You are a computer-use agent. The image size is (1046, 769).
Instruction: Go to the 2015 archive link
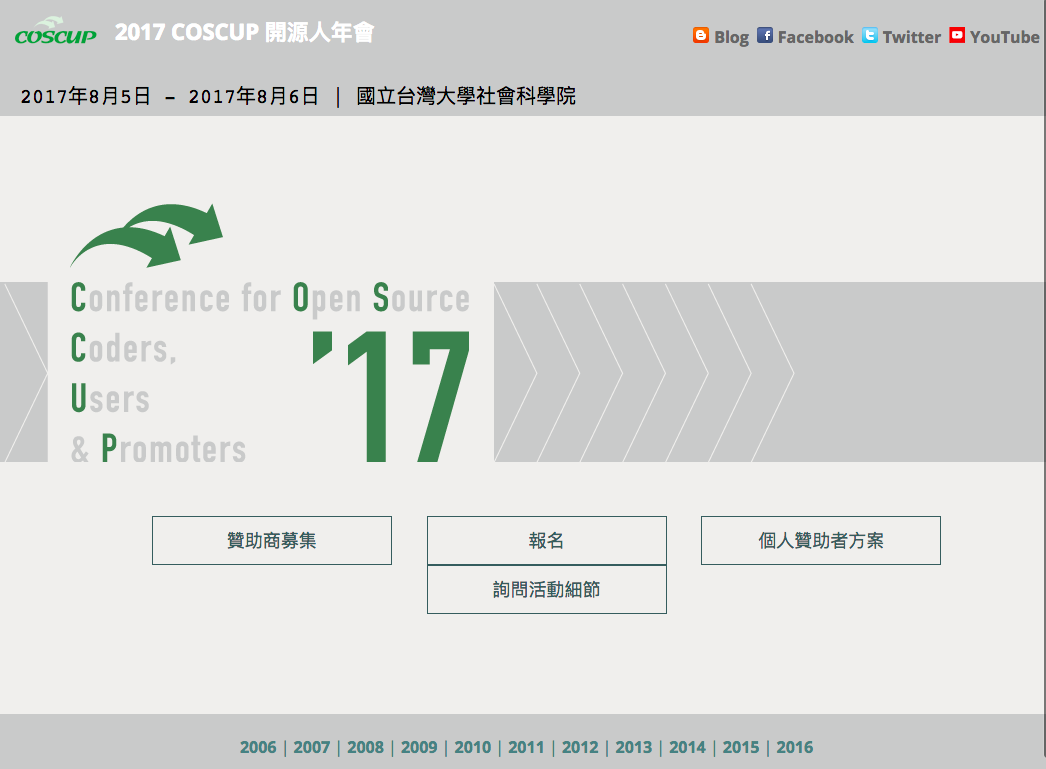pyautogui.click(x=741, y=747)
